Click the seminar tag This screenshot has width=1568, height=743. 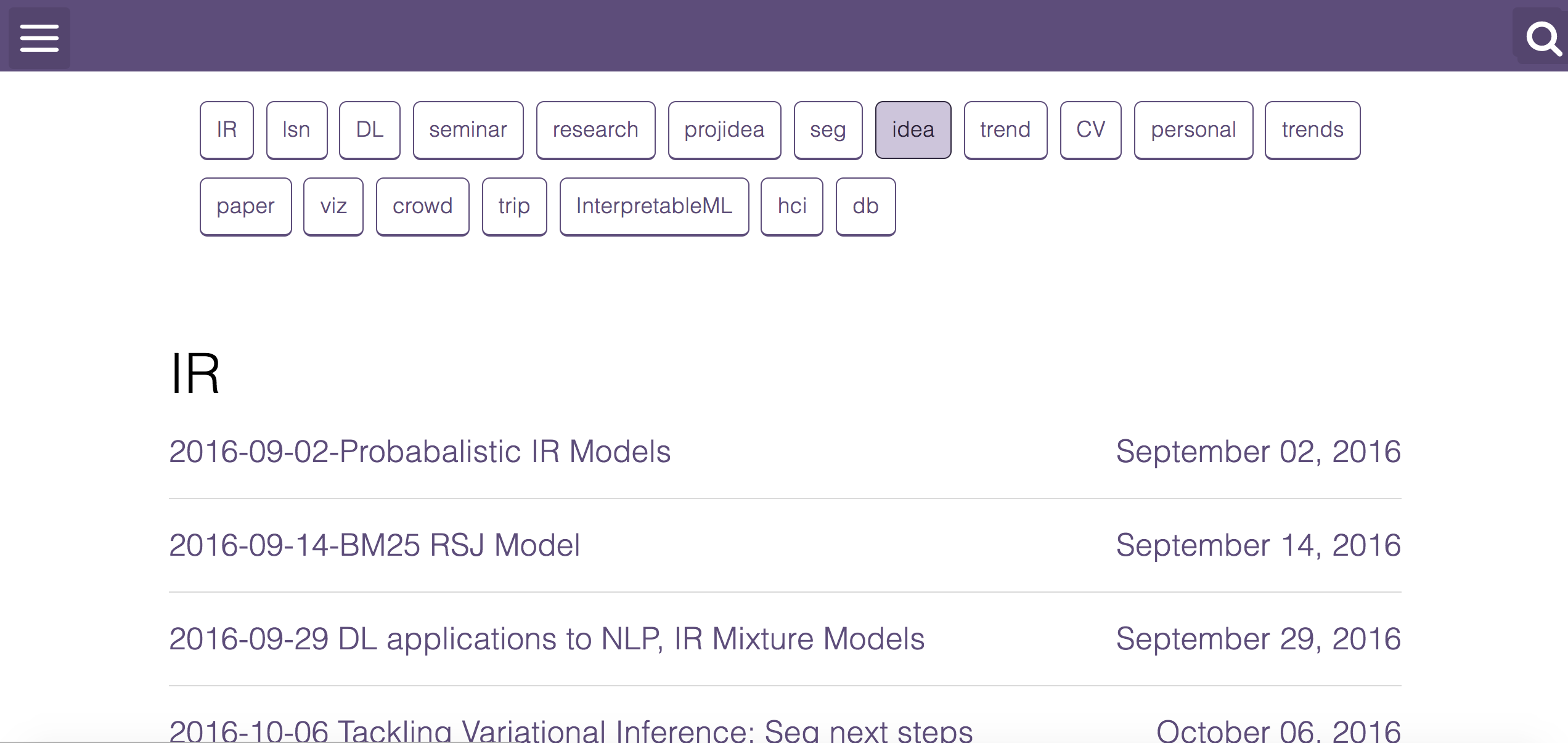pyautogui.click(x=468, y=130)
